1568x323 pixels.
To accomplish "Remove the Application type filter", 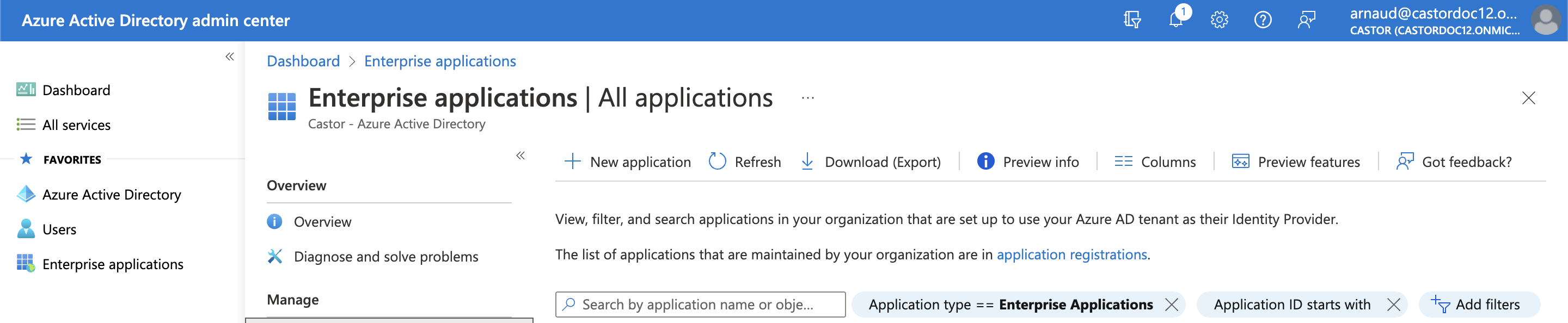I will click(1171, 304).
